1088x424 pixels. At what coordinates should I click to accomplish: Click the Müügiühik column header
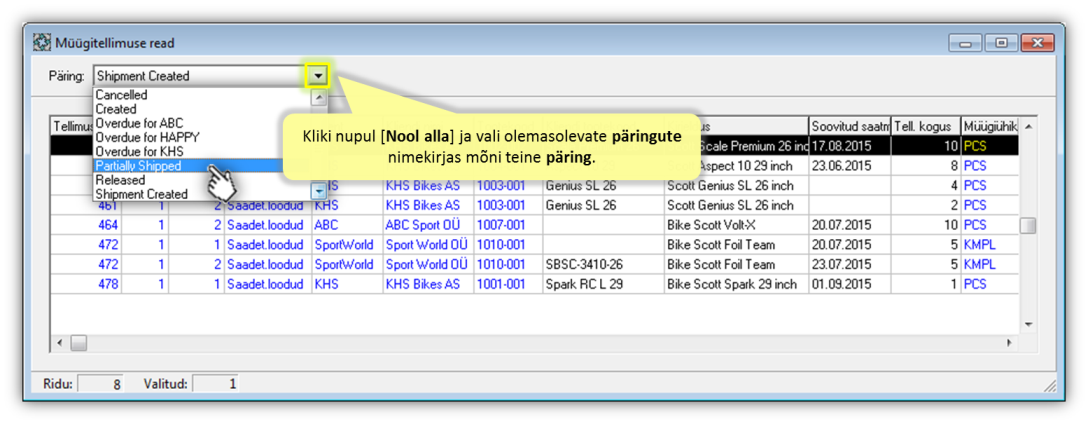click(x=989, y=126)
